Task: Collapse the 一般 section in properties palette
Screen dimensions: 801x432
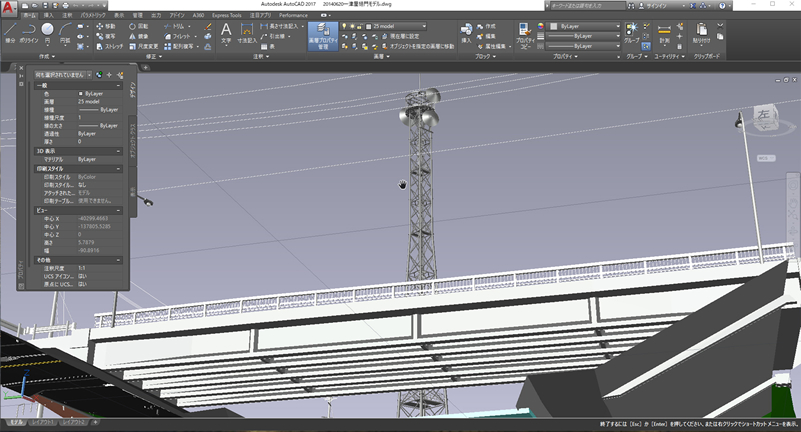Action: click(x=120, y=86)
